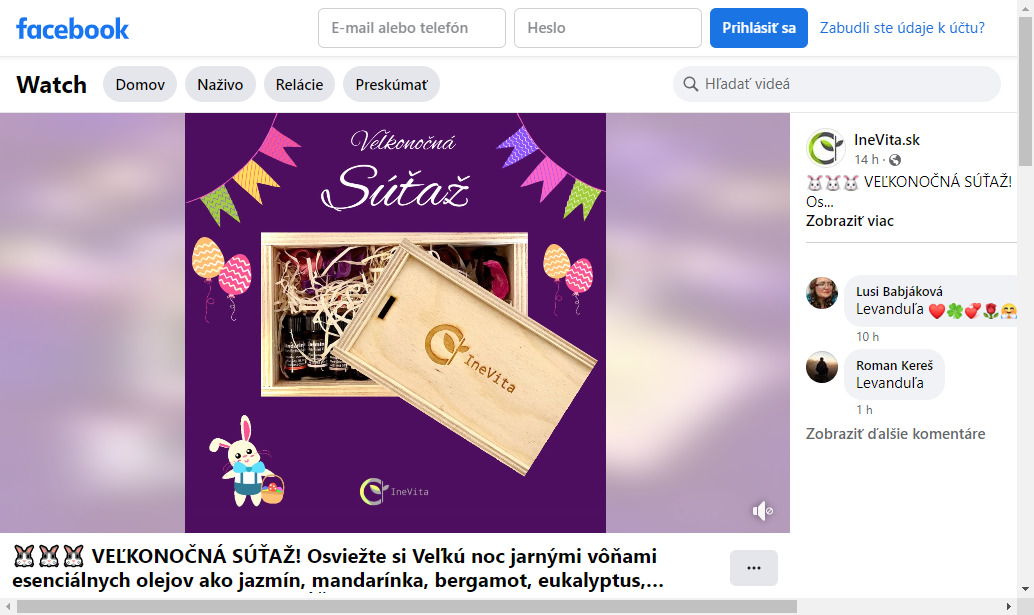Click the globe public-visibility icon

(895, 160)
